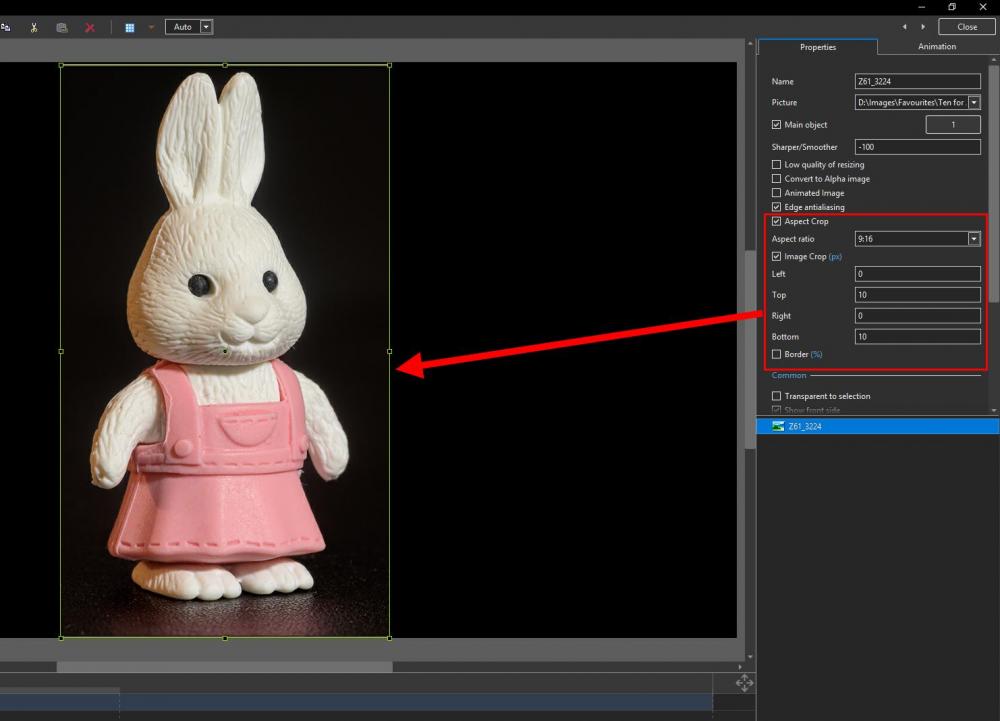Click the blue (%) unit link beside Border
Viewport: 1000px width, 721px height.
click(x=816, y=354)
